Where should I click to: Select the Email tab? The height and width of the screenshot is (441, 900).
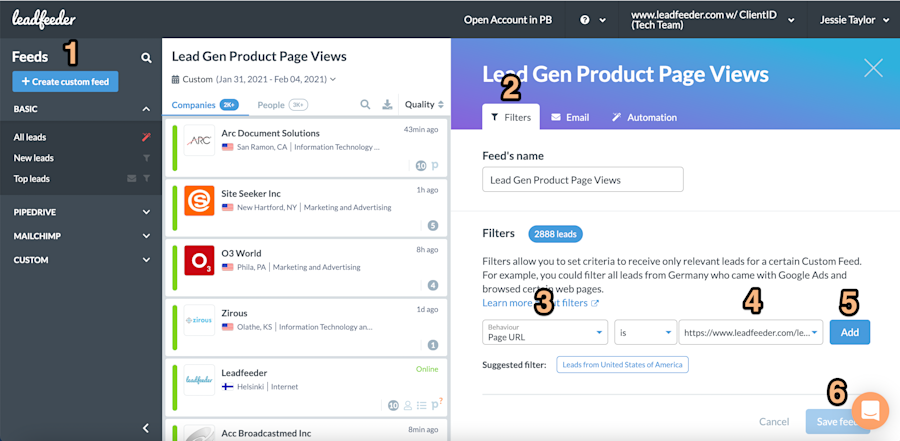click(x=571, y=117)
